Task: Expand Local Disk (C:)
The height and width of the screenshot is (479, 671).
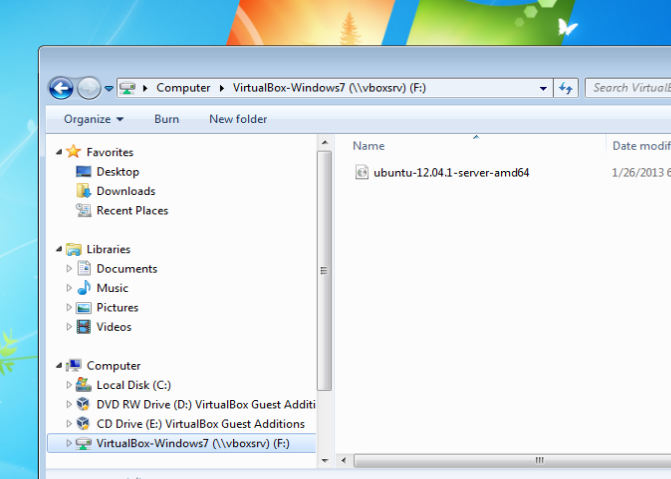Action: [69, 385]
